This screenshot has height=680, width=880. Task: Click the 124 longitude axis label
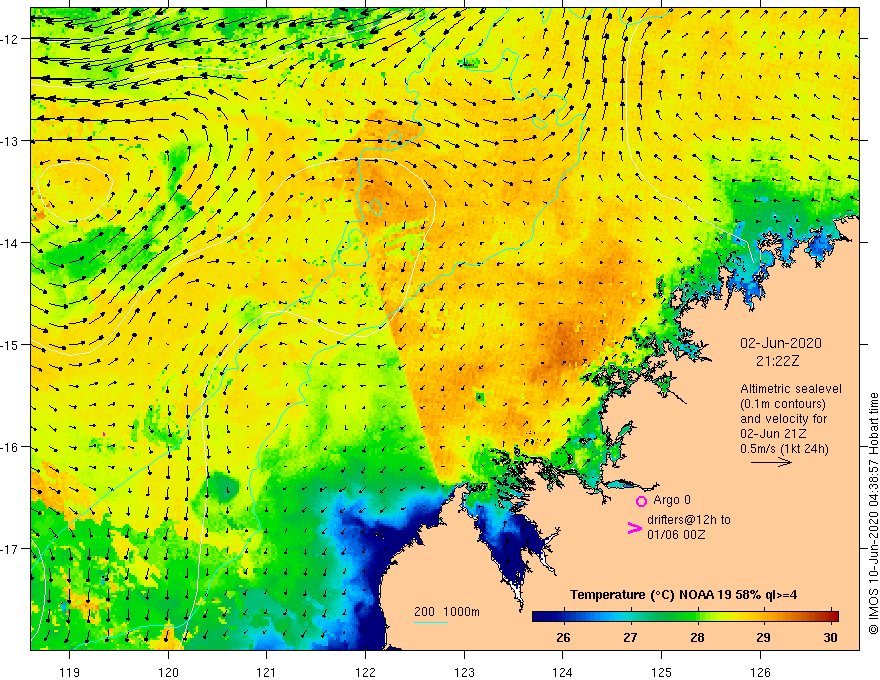[563, 672]
